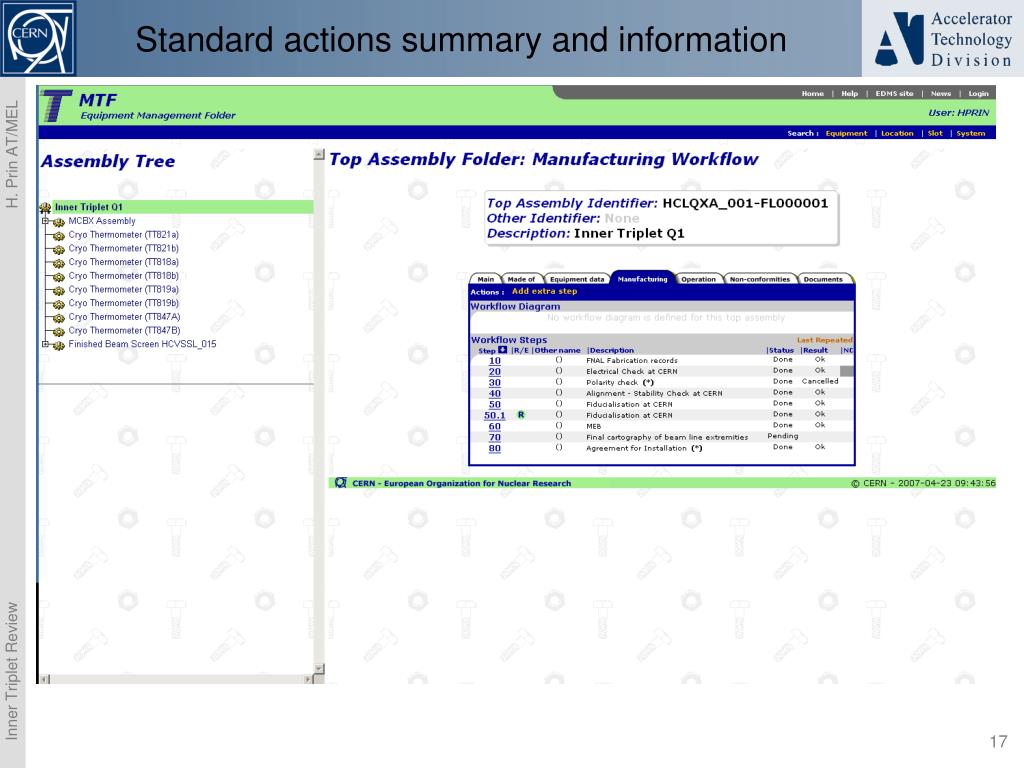Click the Cryo Thermometer (TT847B) icon
Viewport: 1024px width, 768px height.
click(x=59, y=332)
